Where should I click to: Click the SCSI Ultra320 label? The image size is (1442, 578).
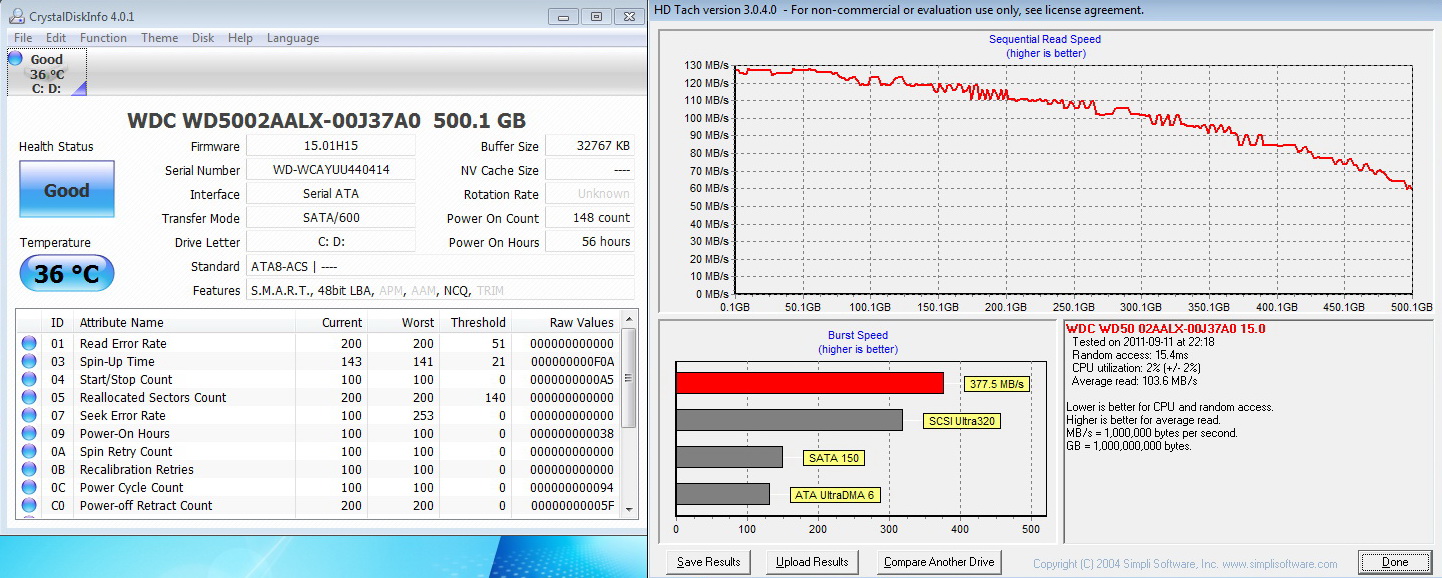[962, 421]
